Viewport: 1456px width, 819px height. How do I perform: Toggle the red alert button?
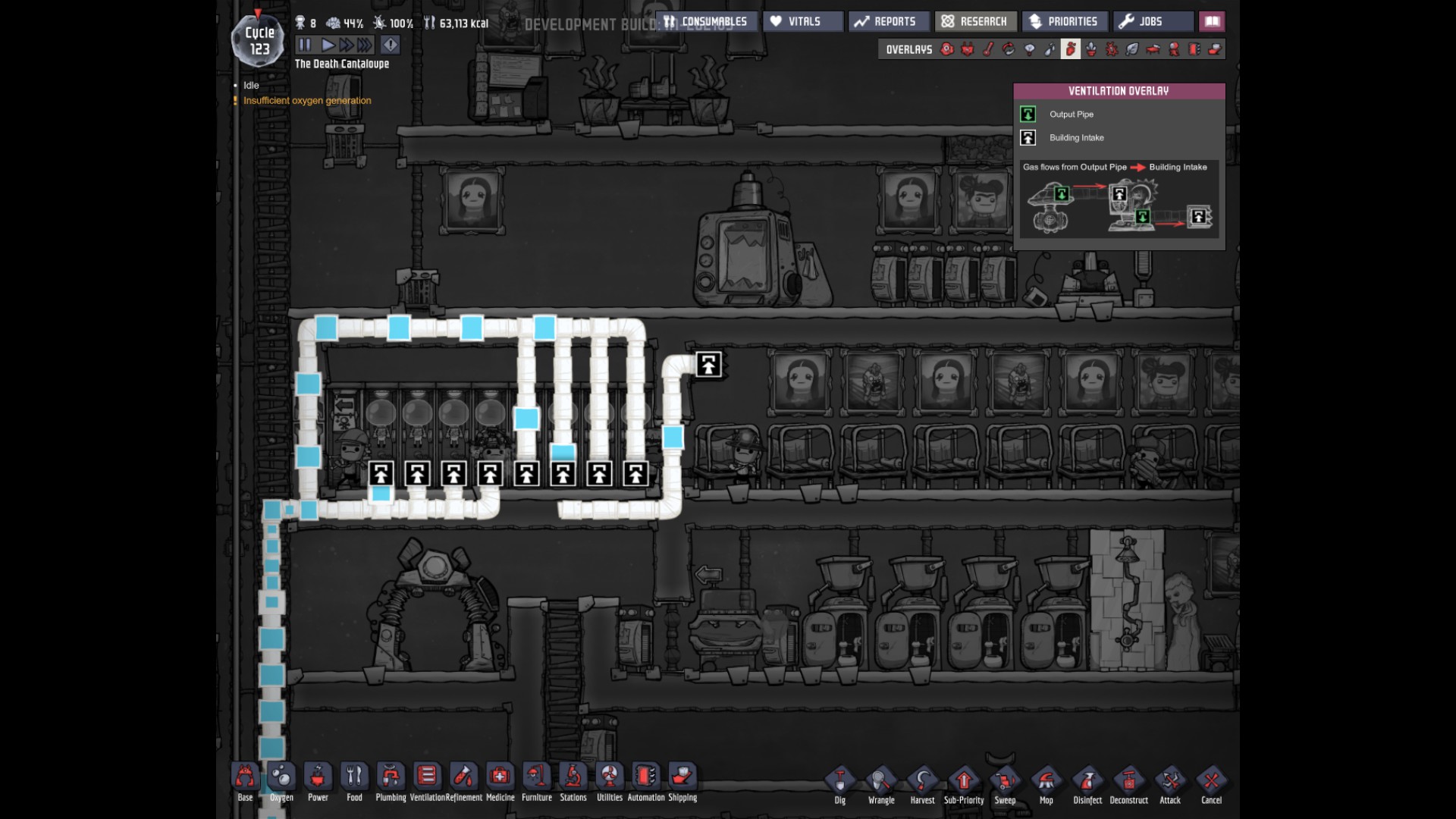pyautogui.click(x=390, y=45)
